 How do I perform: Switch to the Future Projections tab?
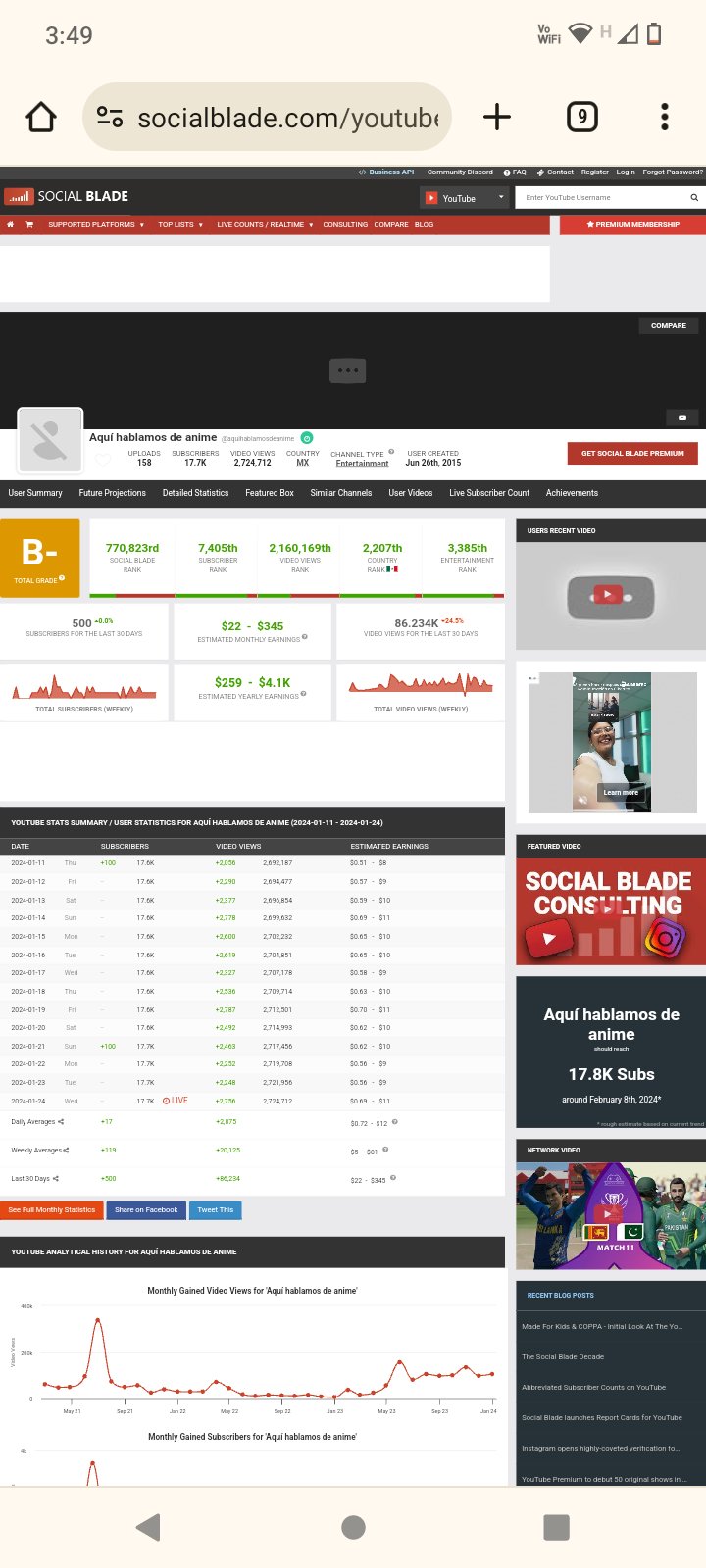(x=112, y=493)
